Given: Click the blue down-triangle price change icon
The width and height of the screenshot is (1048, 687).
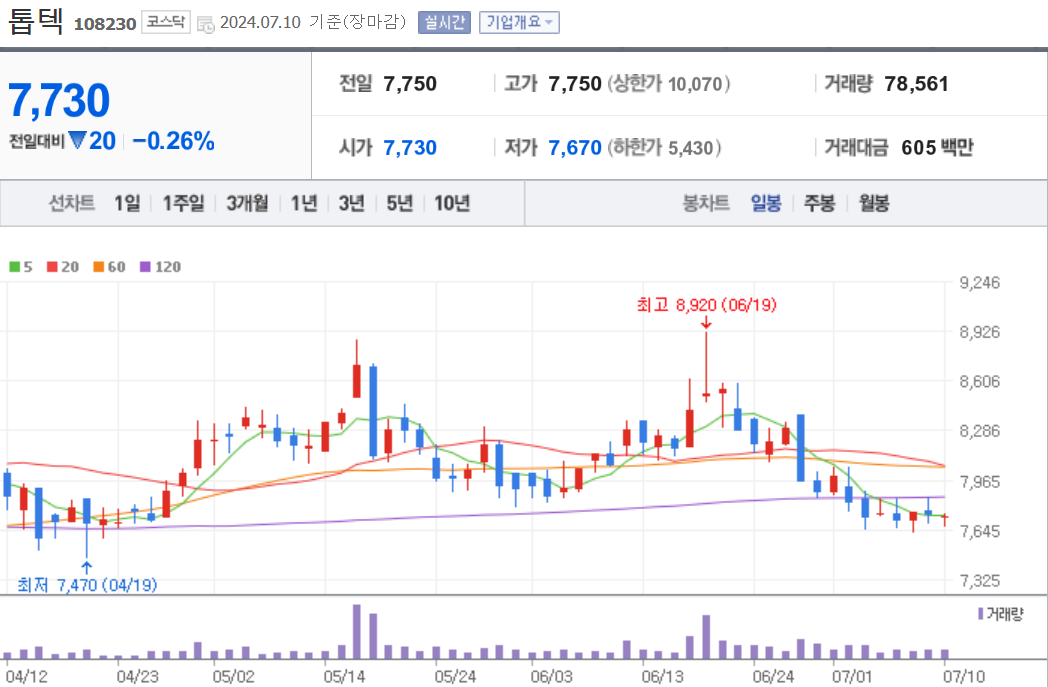Looking at the screenshot, I should (x=78, y=140).
